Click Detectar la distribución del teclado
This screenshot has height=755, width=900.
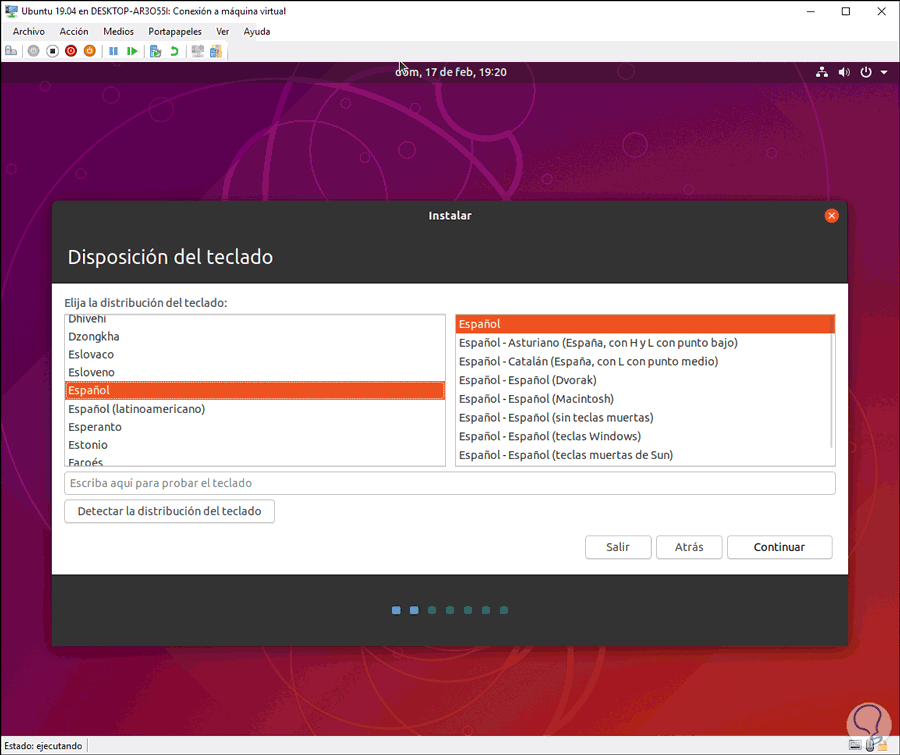(169, 511)
